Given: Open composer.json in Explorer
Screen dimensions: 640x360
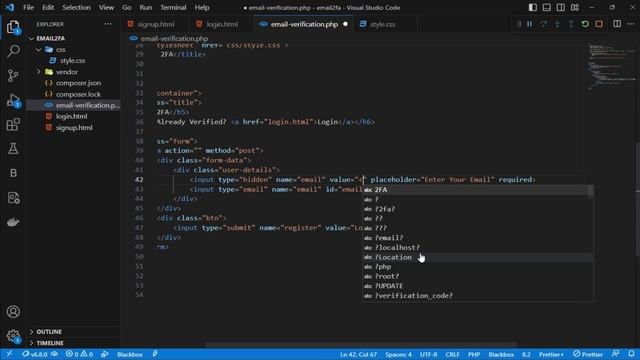Looking at the screenshot, I should 78,83.
